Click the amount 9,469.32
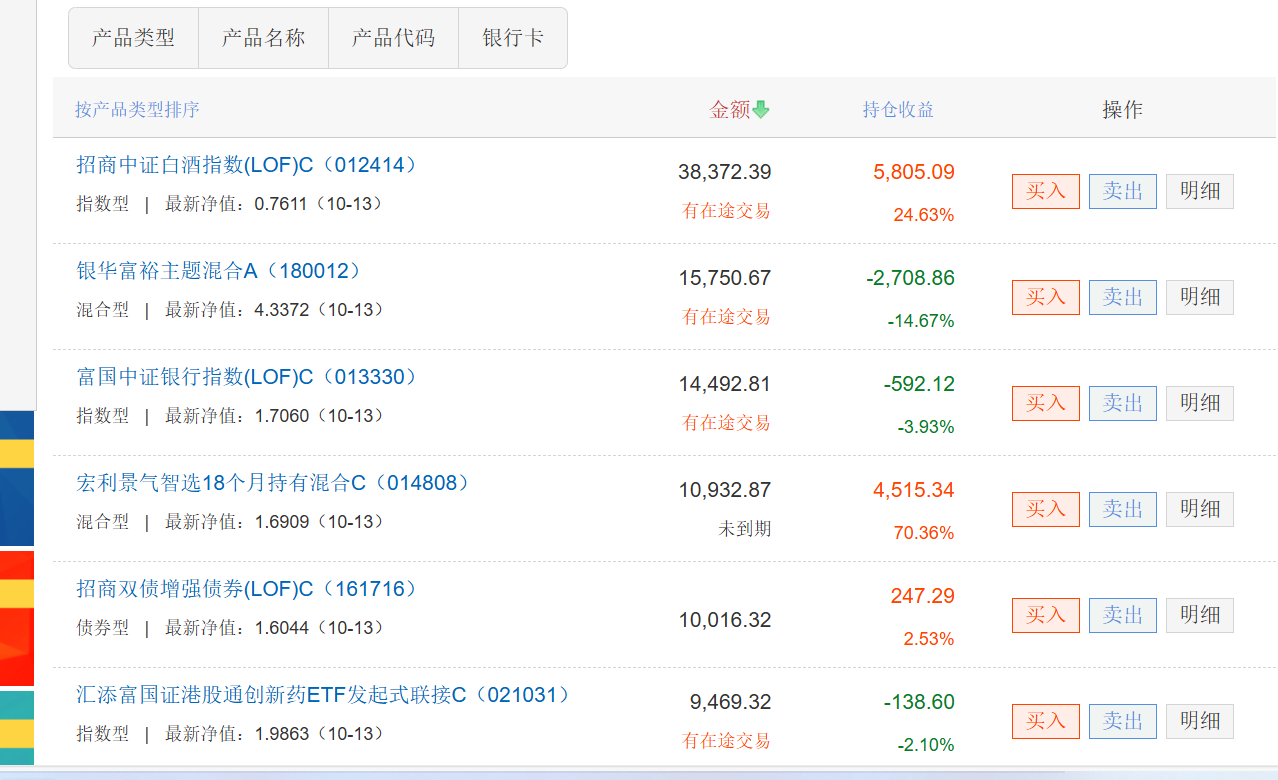This screenshot has height=780, width=1278. pos(731,702)
